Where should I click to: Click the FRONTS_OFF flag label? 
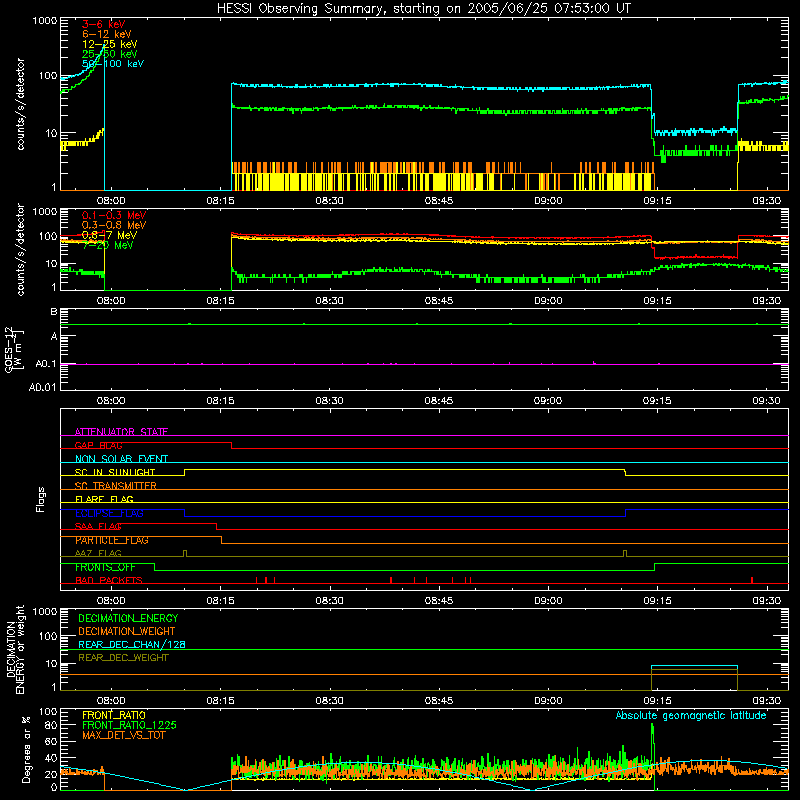point(105,567)
